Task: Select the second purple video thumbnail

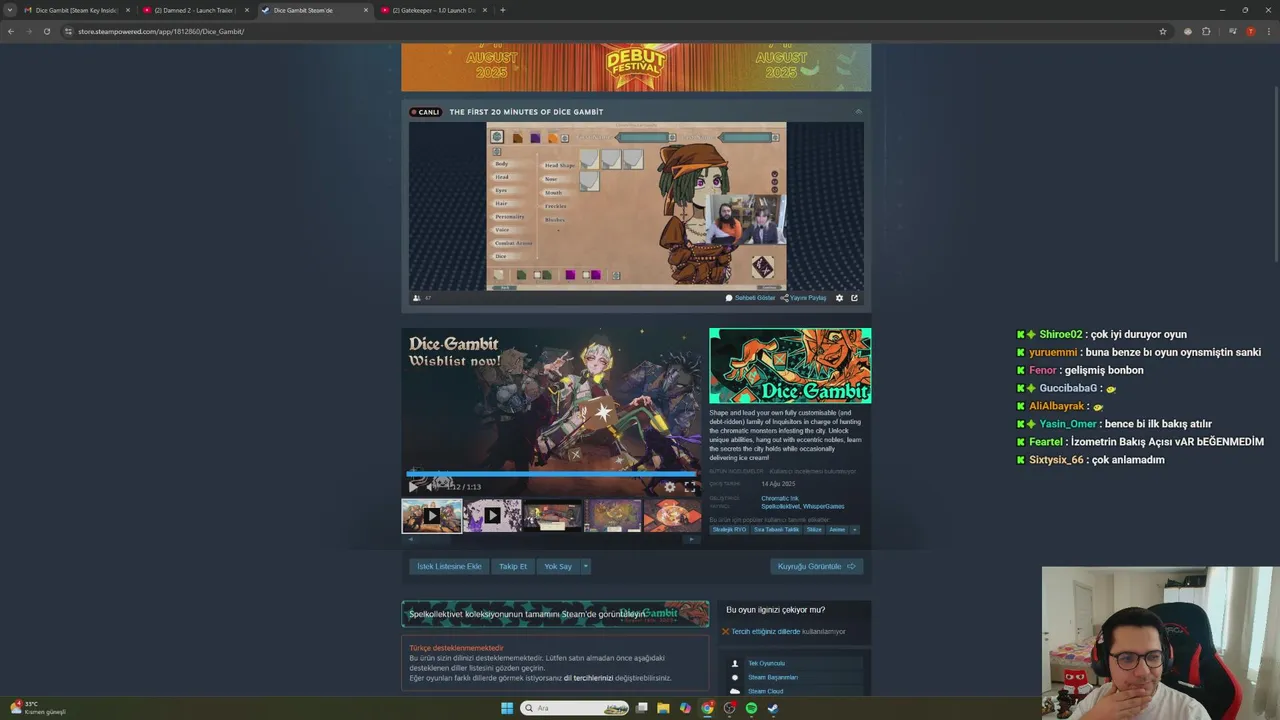Action: pyautogui.click(x=492, y=516)
